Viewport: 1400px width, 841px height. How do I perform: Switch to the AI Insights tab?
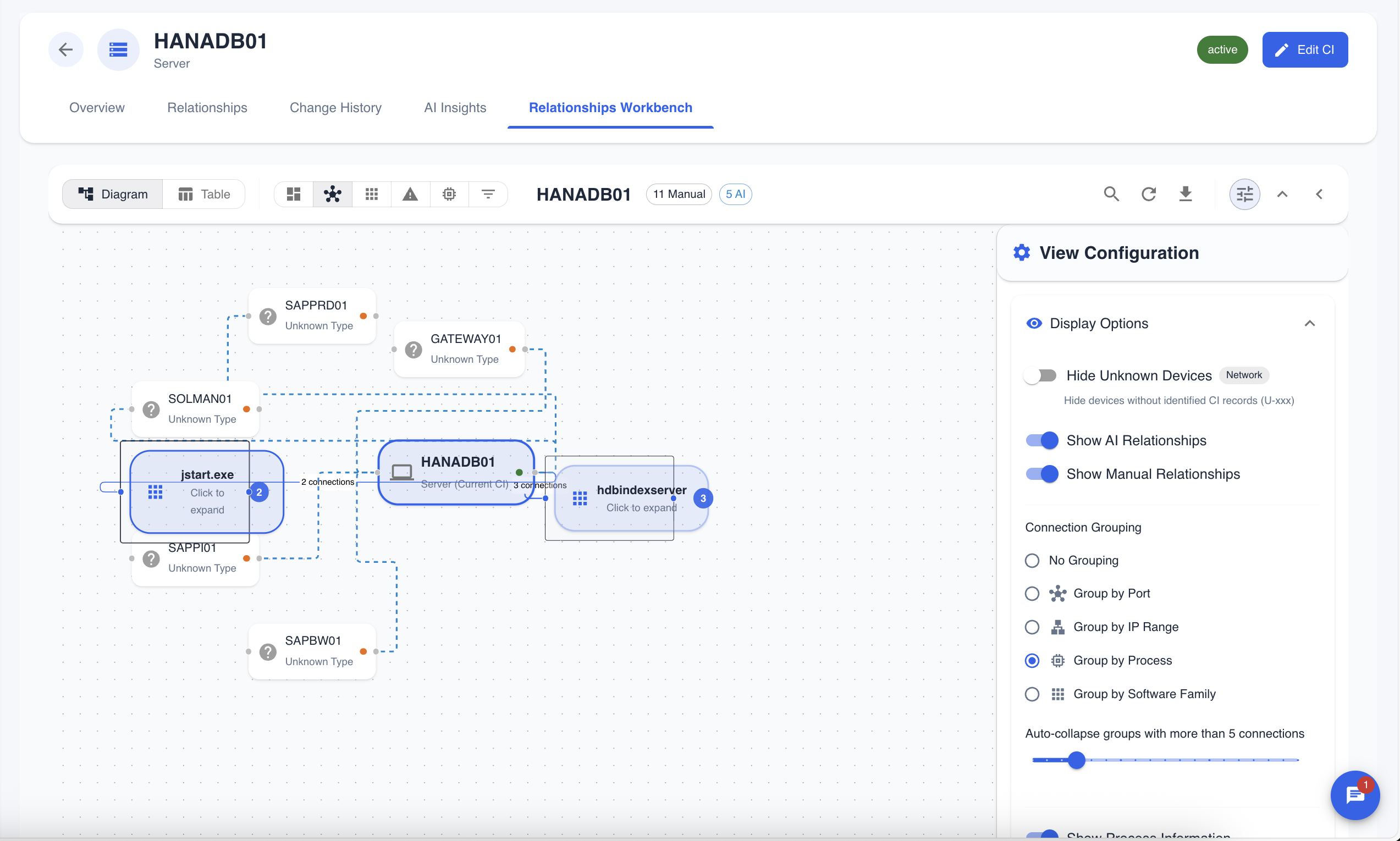455,108
